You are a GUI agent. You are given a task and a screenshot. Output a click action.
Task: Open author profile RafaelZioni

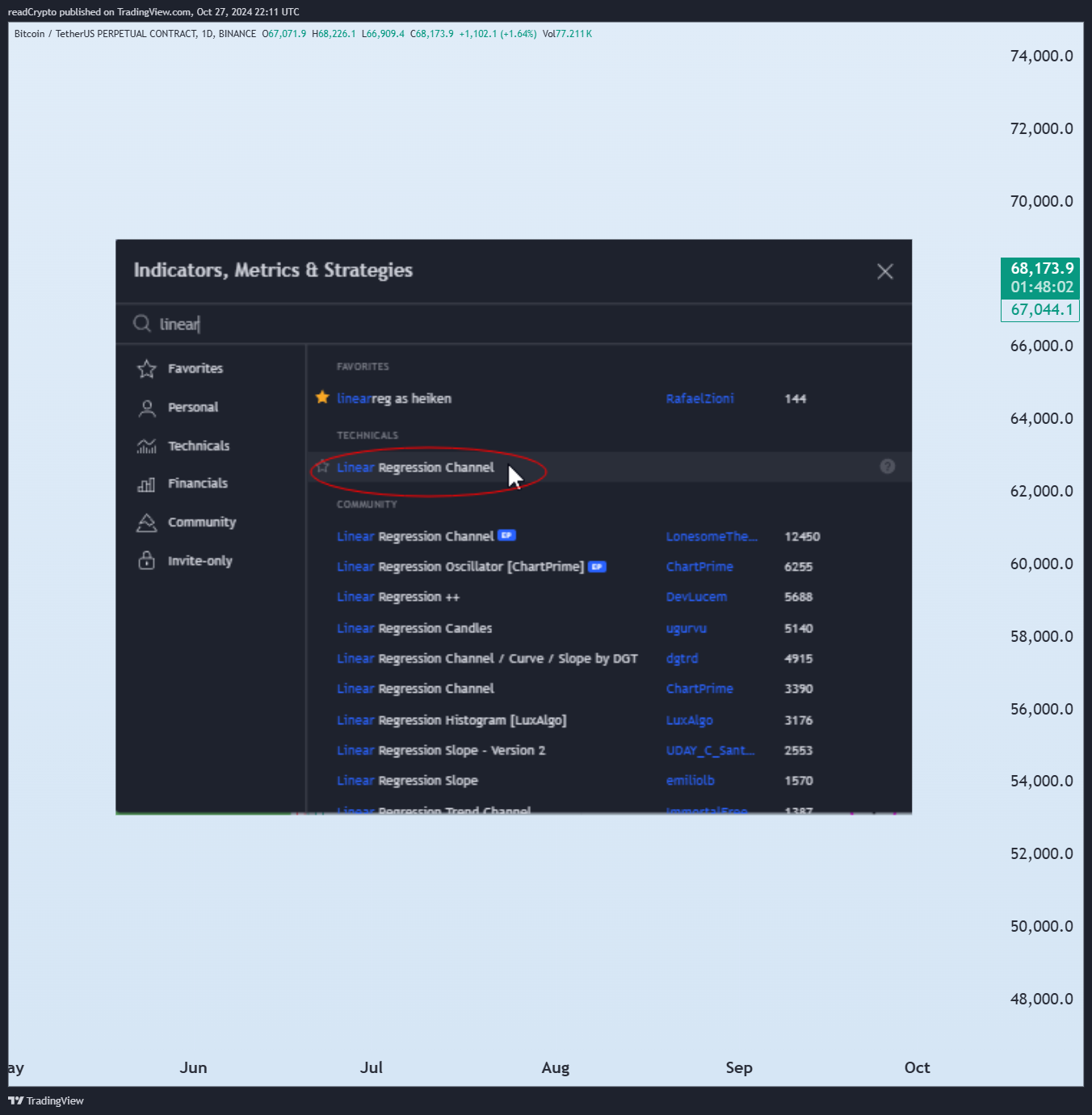pyautogui.click(x=700, y=398)
